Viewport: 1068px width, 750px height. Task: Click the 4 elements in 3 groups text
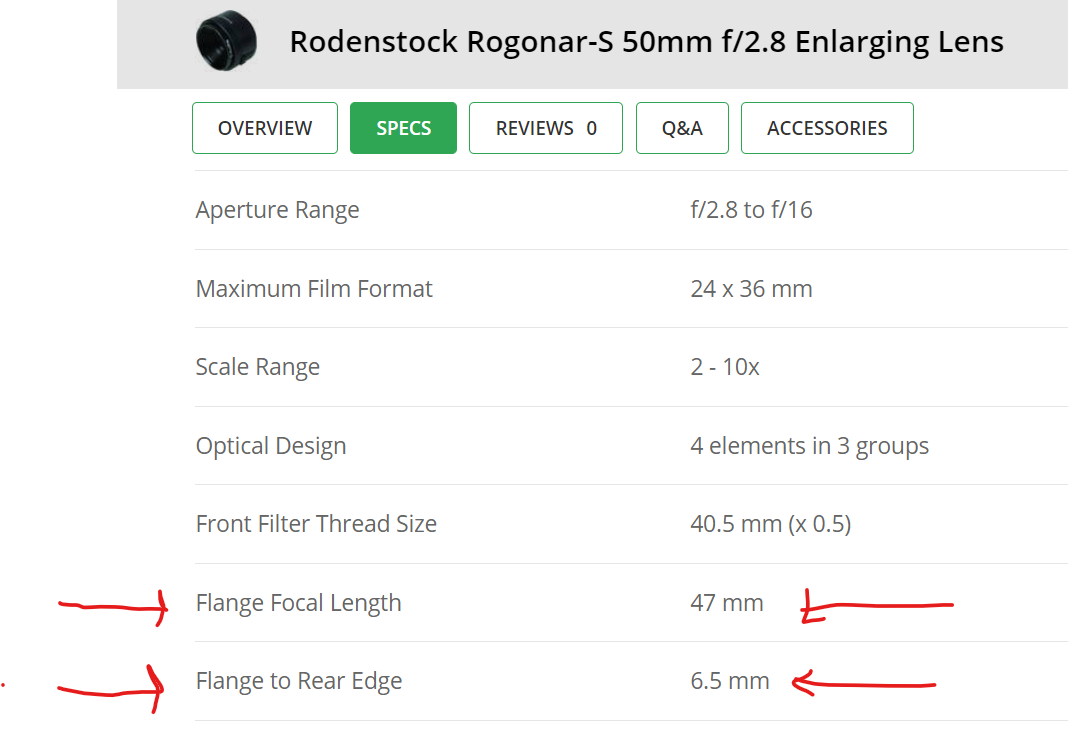[x=809, y=446]
